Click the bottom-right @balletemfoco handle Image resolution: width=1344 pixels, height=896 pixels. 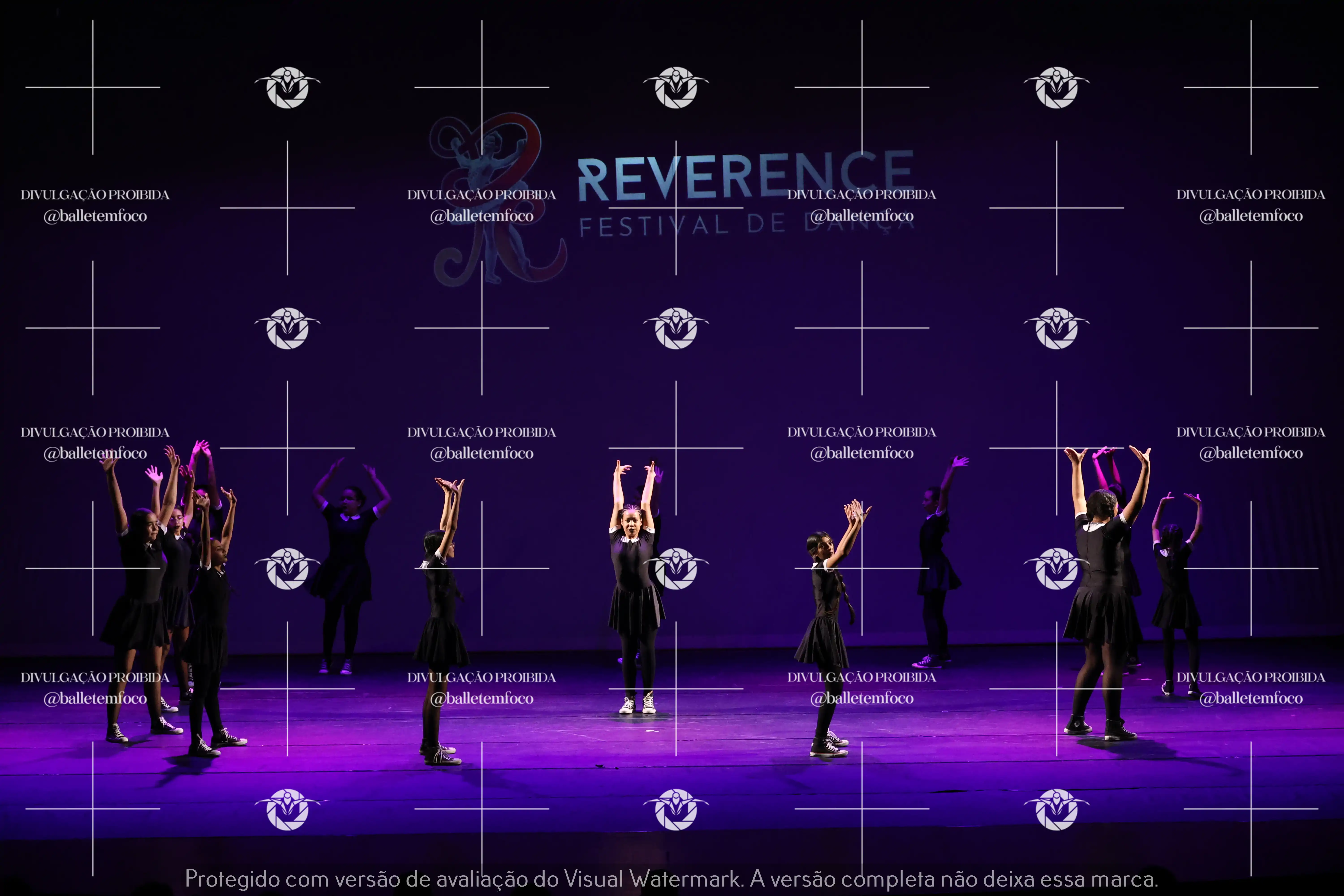1250,698
